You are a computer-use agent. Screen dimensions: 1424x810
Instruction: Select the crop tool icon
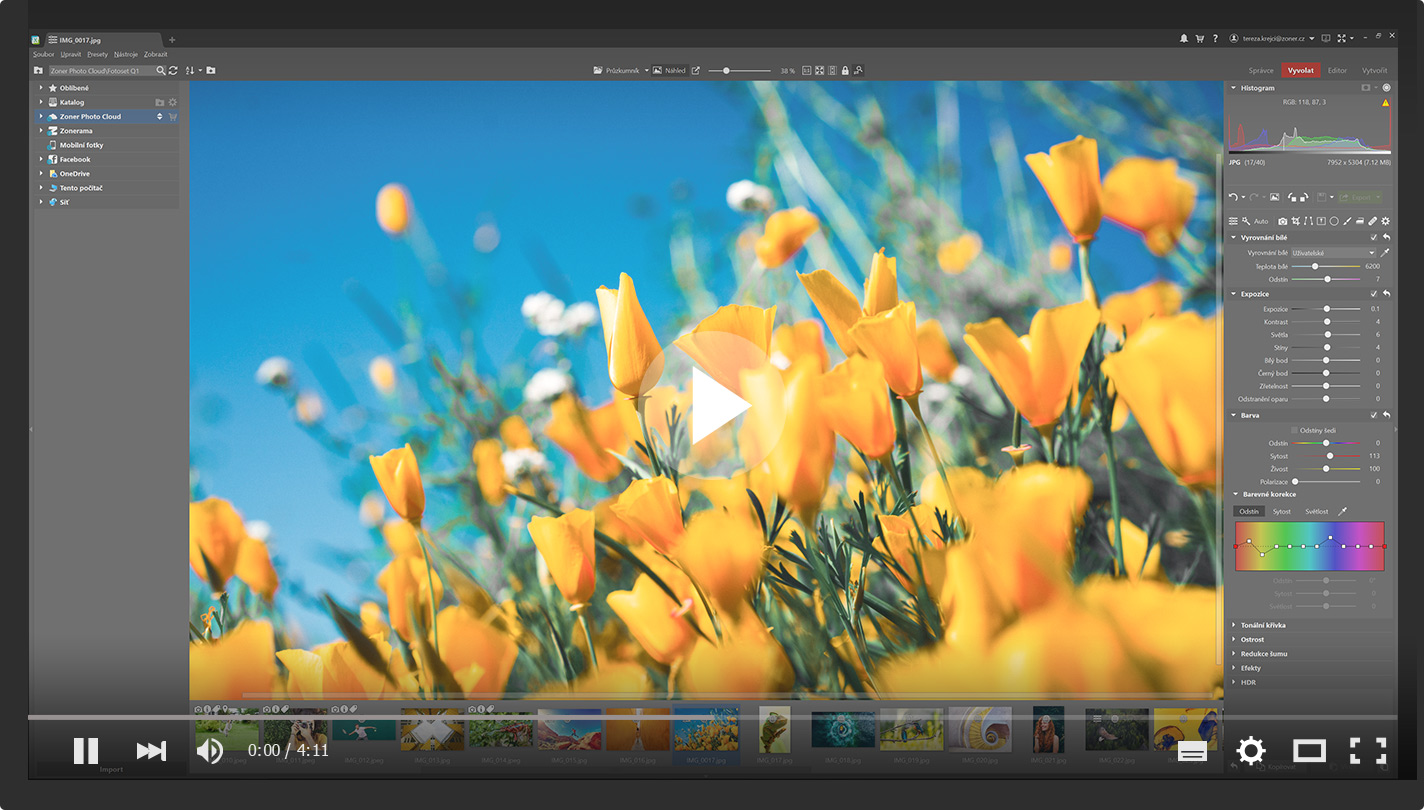pos(1295,221)
